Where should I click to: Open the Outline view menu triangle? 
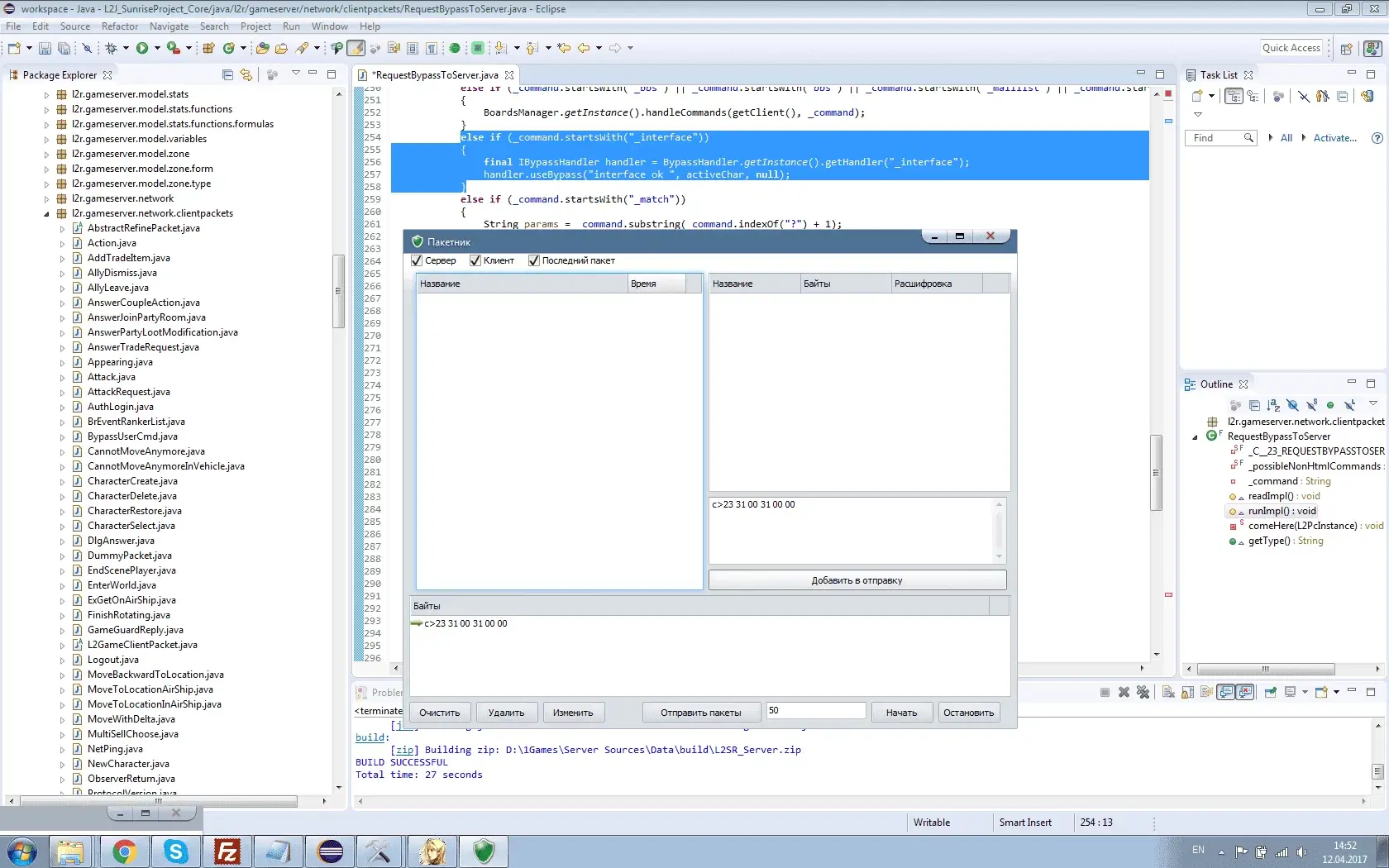pyautogui.click(x=1373, y=403)
